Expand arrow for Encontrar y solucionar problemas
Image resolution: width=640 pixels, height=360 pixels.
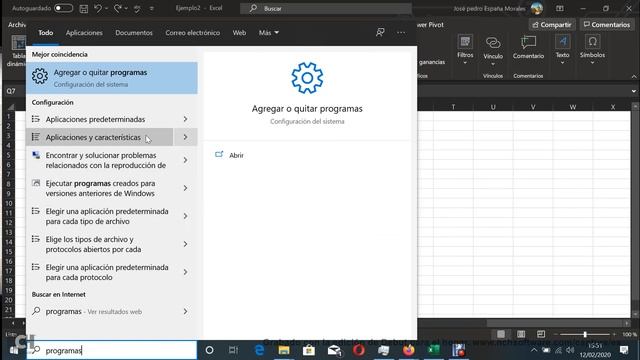tap(186, 160)
